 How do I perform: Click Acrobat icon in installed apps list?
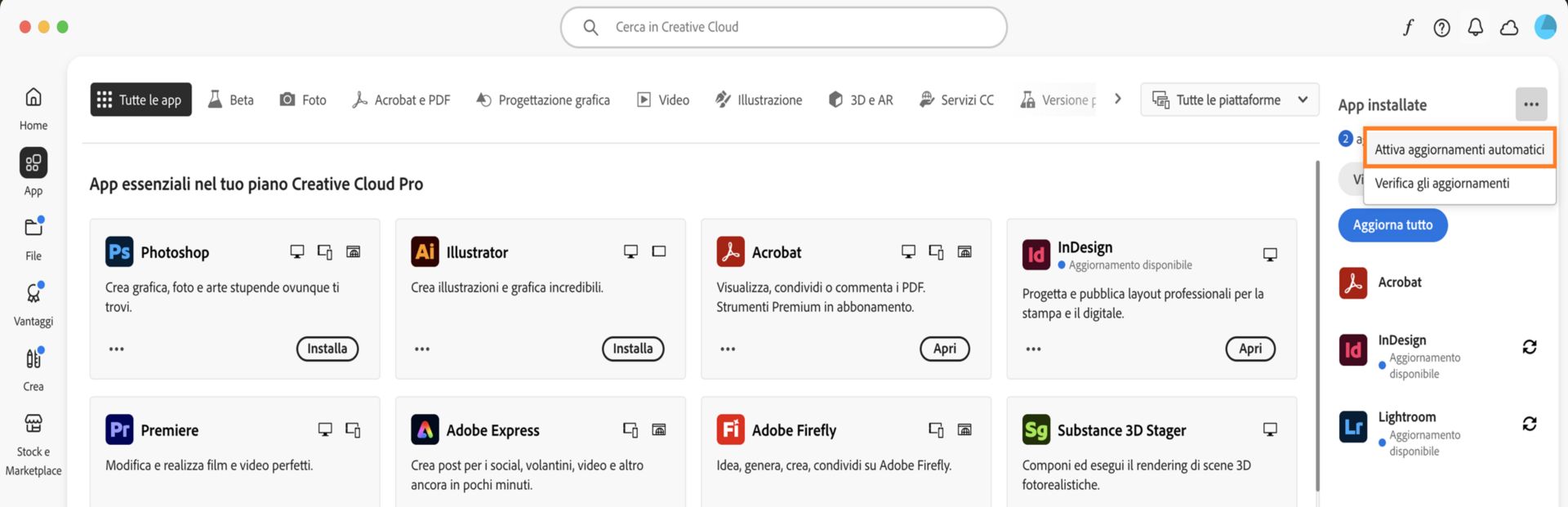pyautogui.click(x=1353, y=282)
